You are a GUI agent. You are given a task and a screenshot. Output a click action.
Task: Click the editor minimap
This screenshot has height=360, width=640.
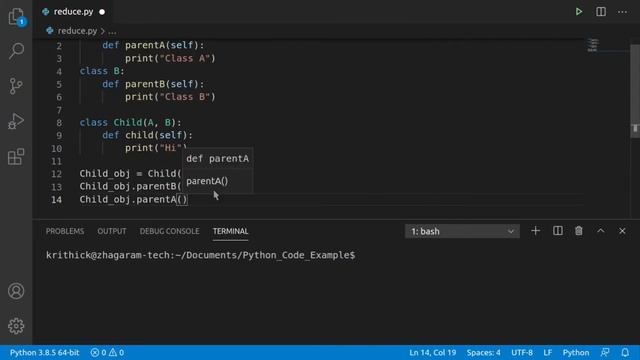coord(593,45)
